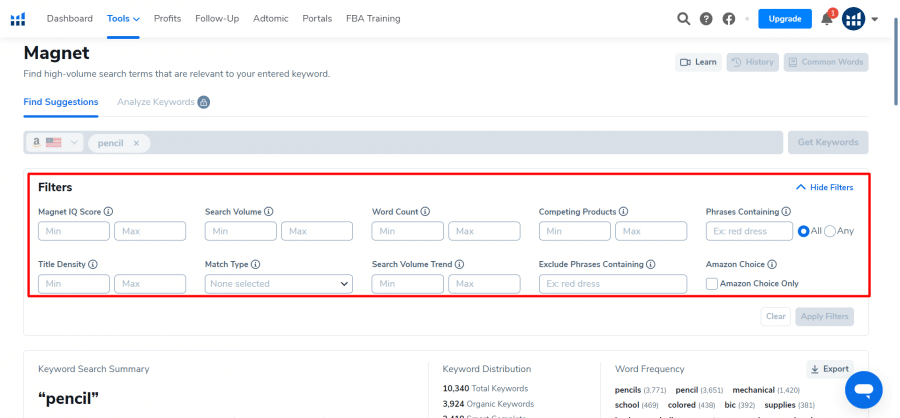Click the lock icon beside Analyze Keywords

tap(204, 102)
